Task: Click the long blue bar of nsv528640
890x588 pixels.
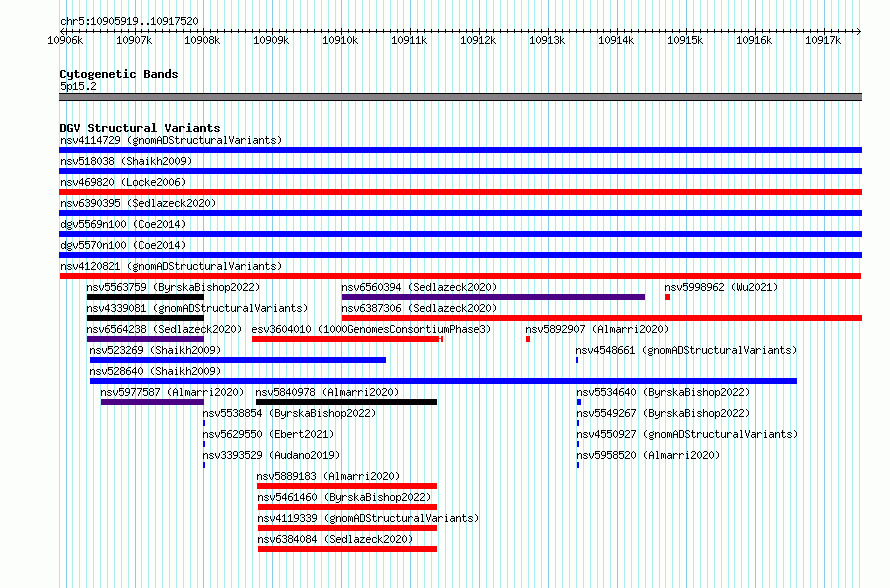Action: [443, 381]
